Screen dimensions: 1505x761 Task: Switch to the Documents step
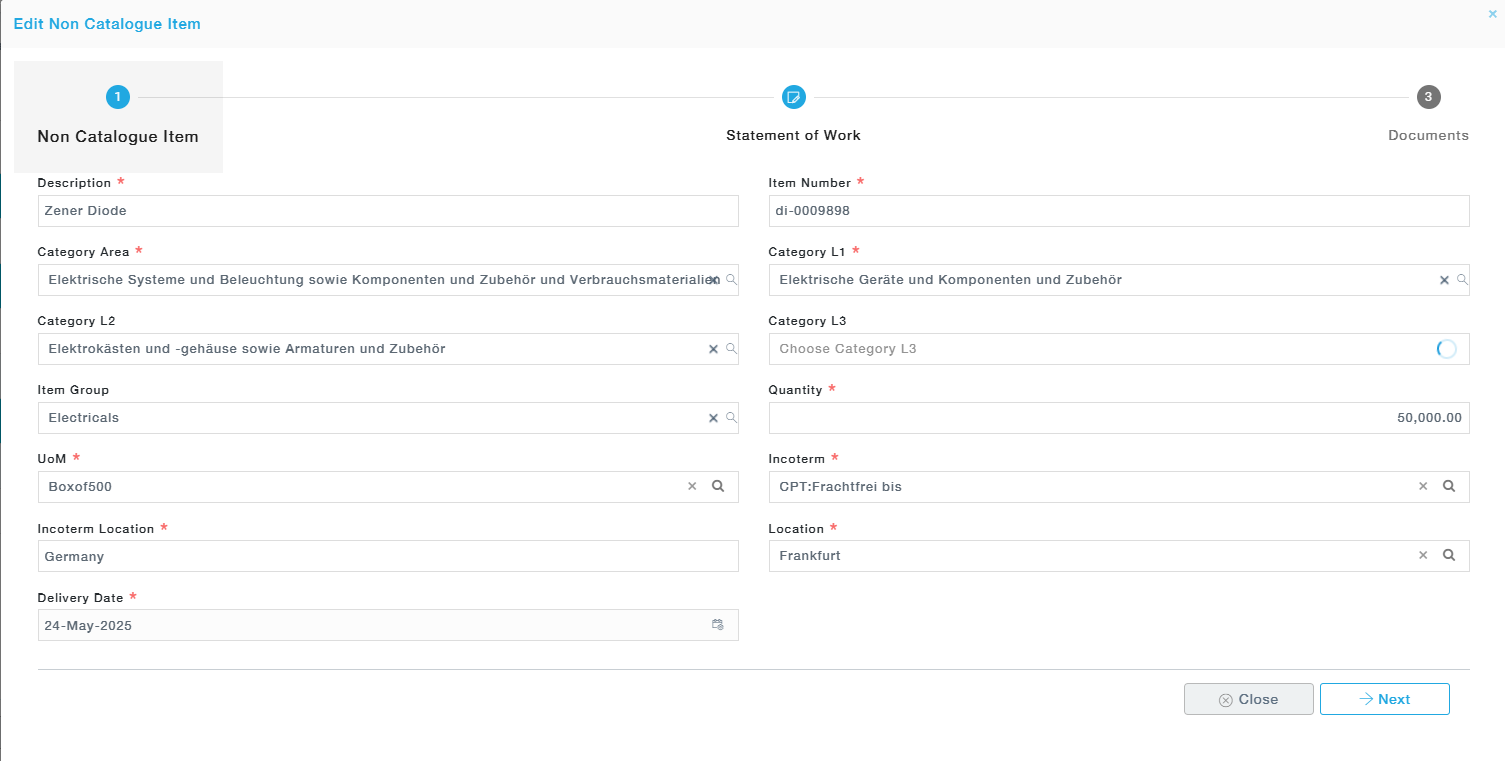pos(1428,98)
